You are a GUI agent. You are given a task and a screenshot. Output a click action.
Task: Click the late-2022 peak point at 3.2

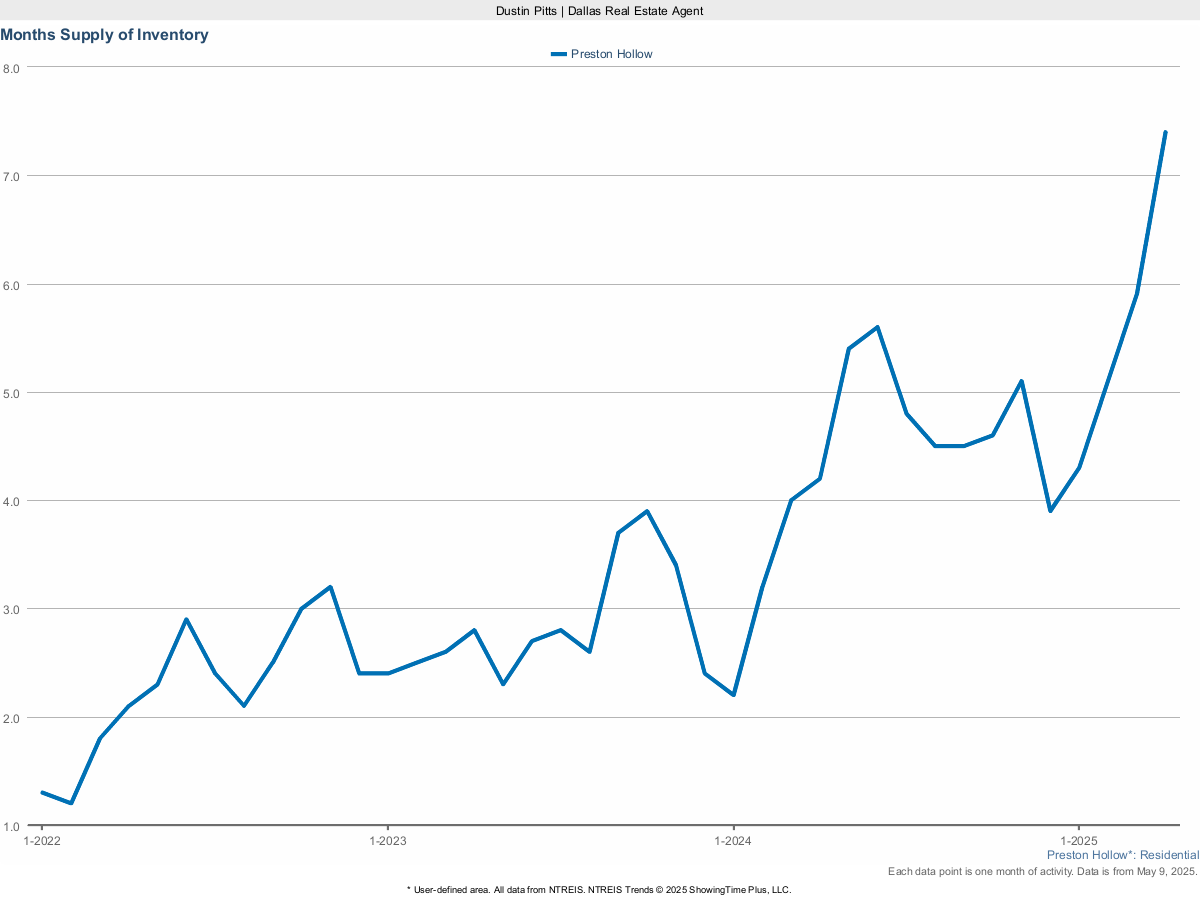pyautogui.click(x=330, y=587)
